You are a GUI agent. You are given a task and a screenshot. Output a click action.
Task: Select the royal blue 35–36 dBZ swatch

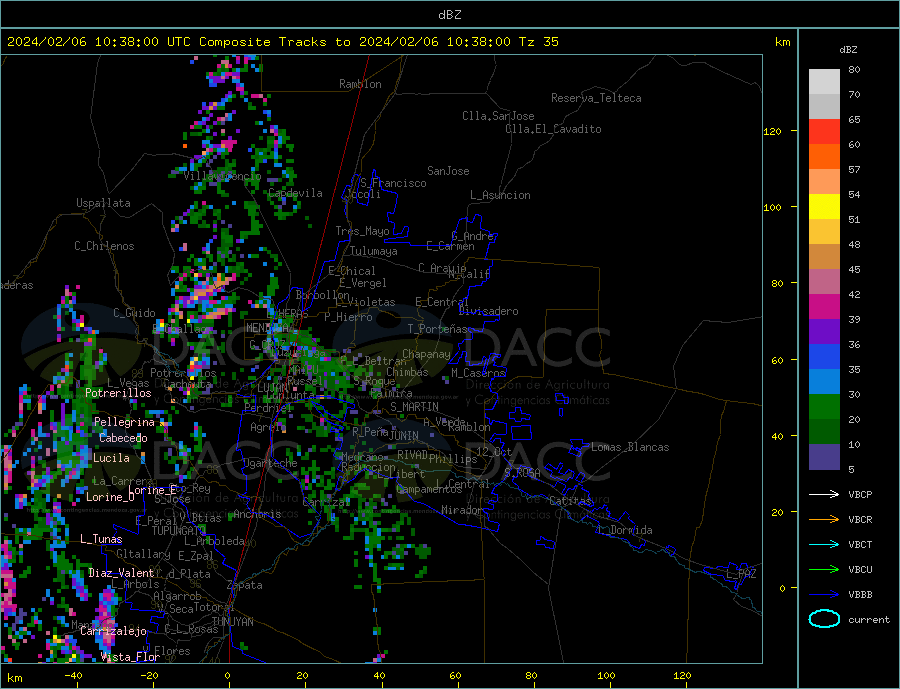tap(824, 357)
